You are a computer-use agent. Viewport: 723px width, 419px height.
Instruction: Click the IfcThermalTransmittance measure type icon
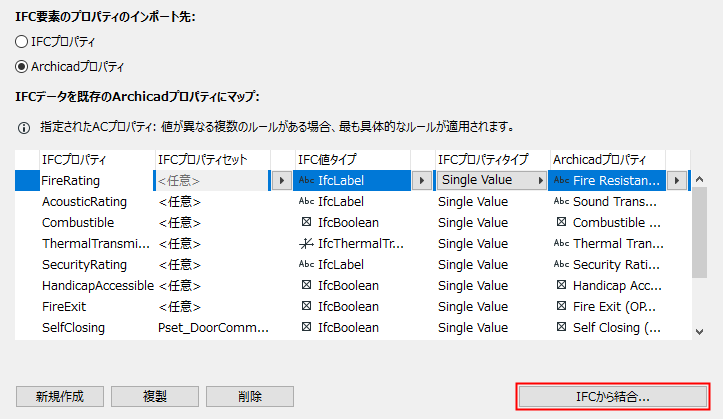306,243
